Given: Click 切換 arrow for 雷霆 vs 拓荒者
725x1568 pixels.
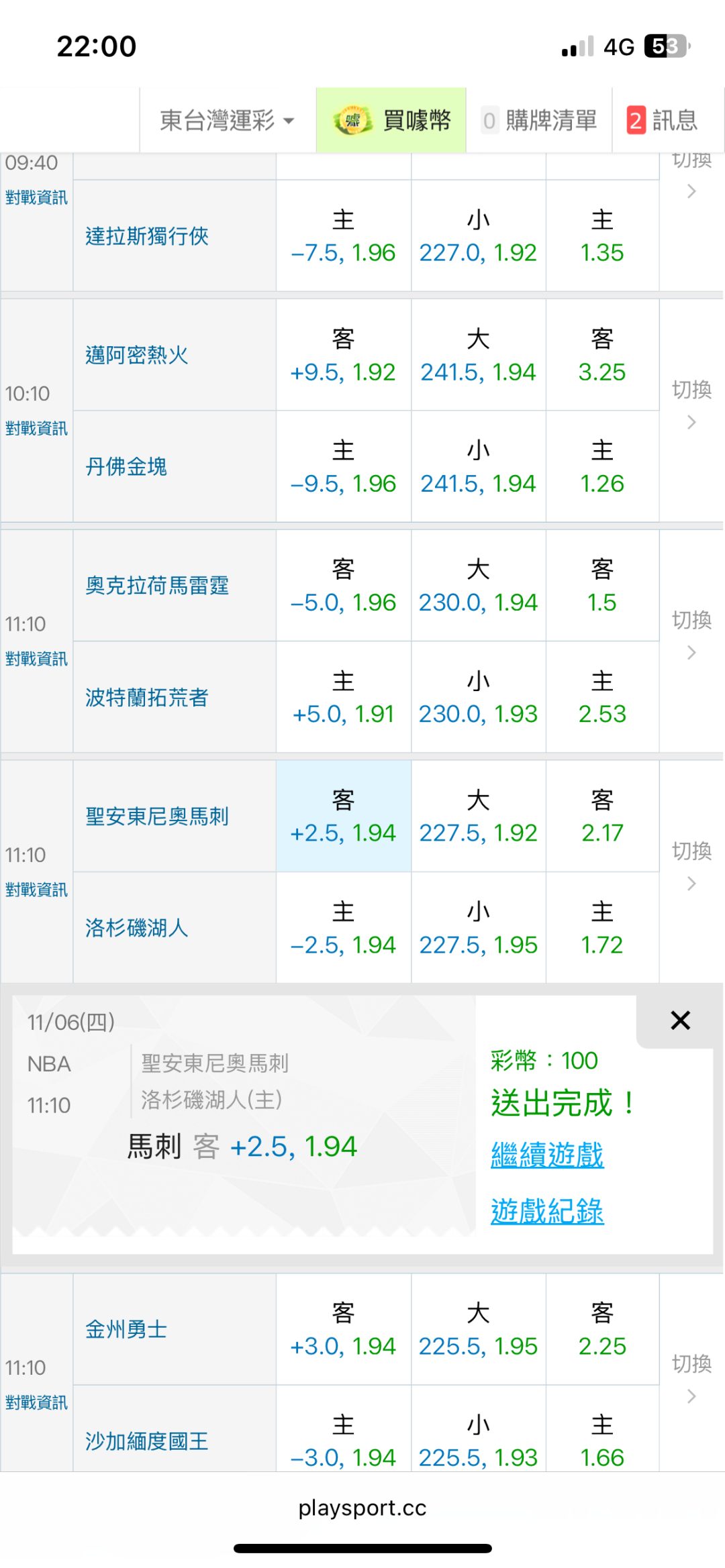Looking at the screenshot, I should click(691, 652).
